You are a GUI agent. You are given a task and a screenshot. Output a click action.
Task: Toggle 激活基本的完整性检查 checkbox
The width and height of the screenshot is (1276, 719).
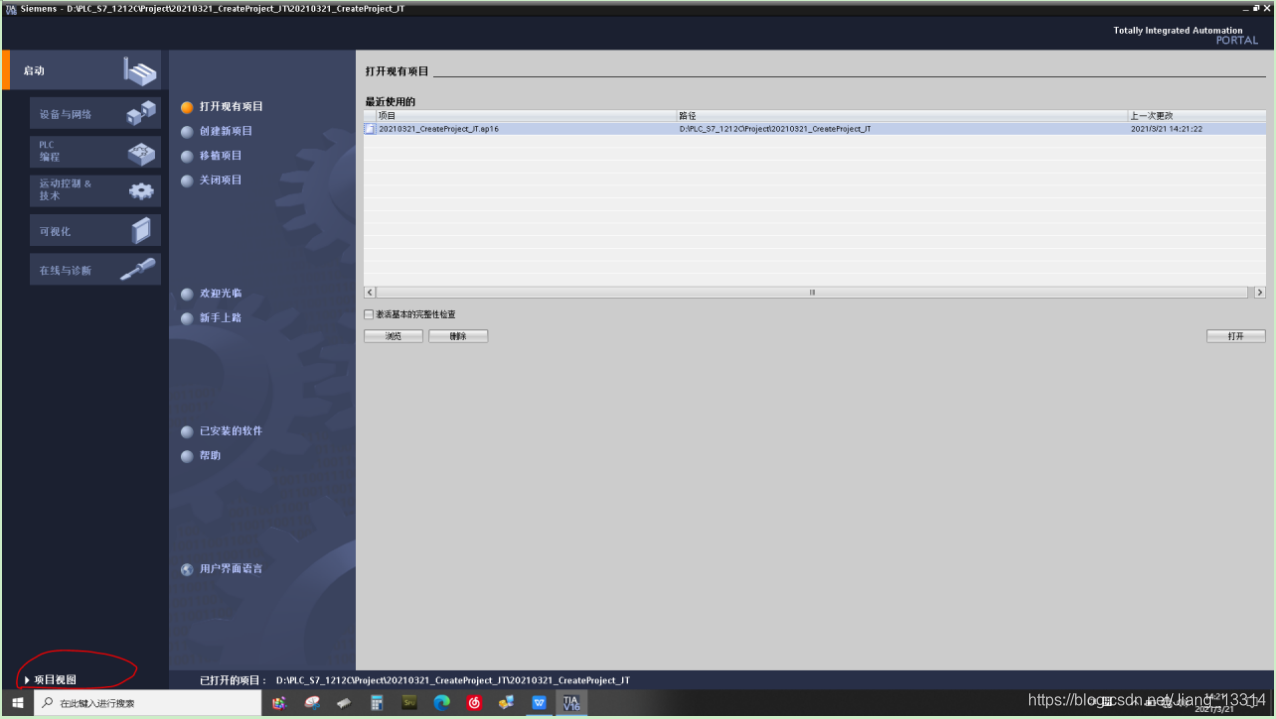point(369,314)
